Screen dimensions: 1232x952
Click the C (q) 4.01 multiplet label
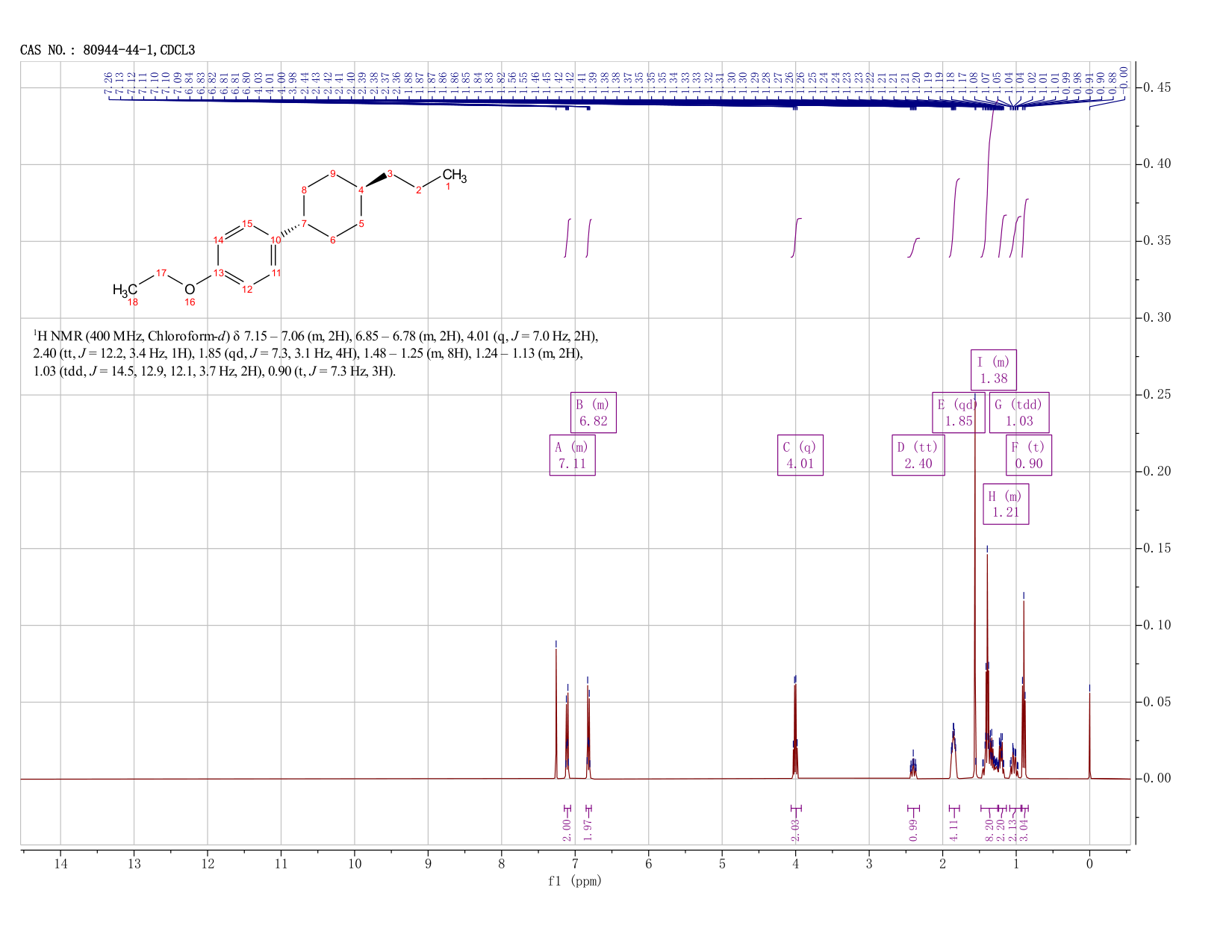[800, 455]
